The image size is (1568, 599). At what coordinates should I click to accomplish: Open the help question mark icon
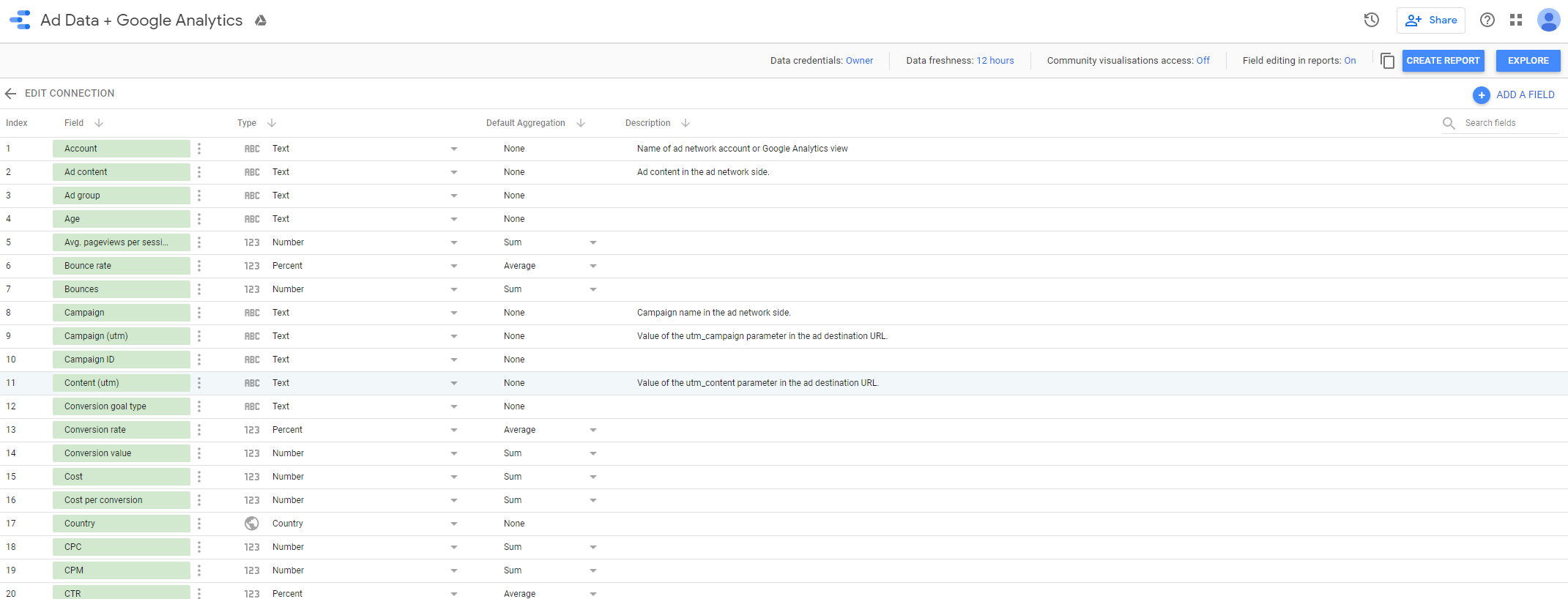pos(1487,20)
